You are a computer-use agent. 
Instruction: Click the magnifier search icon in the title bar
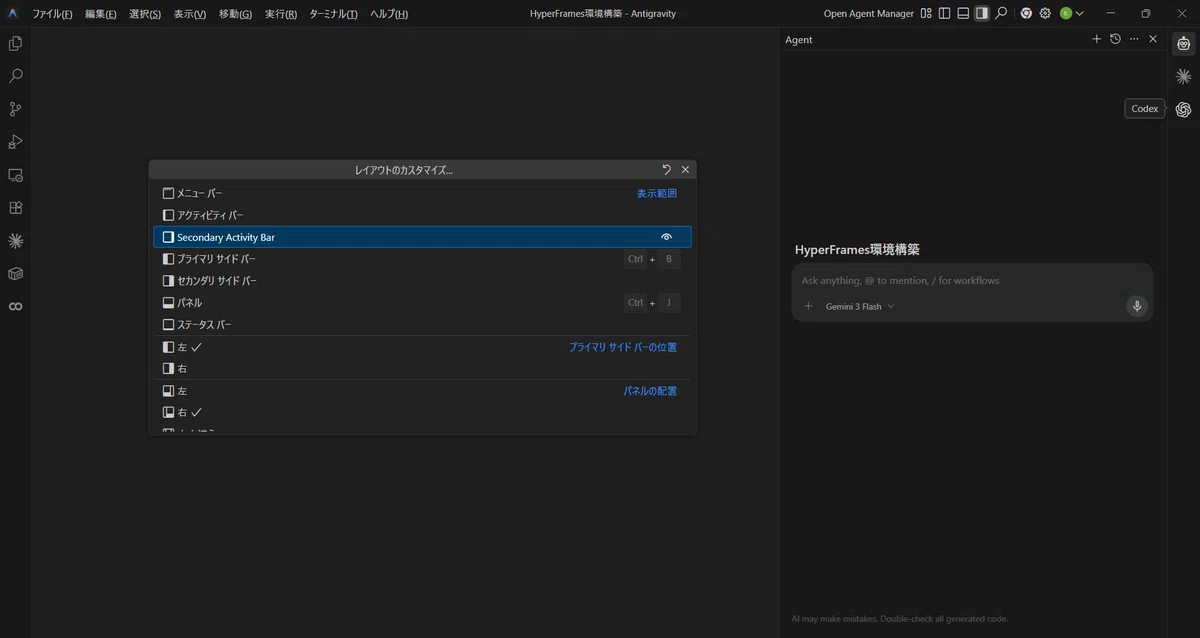tap(1001, 14)
